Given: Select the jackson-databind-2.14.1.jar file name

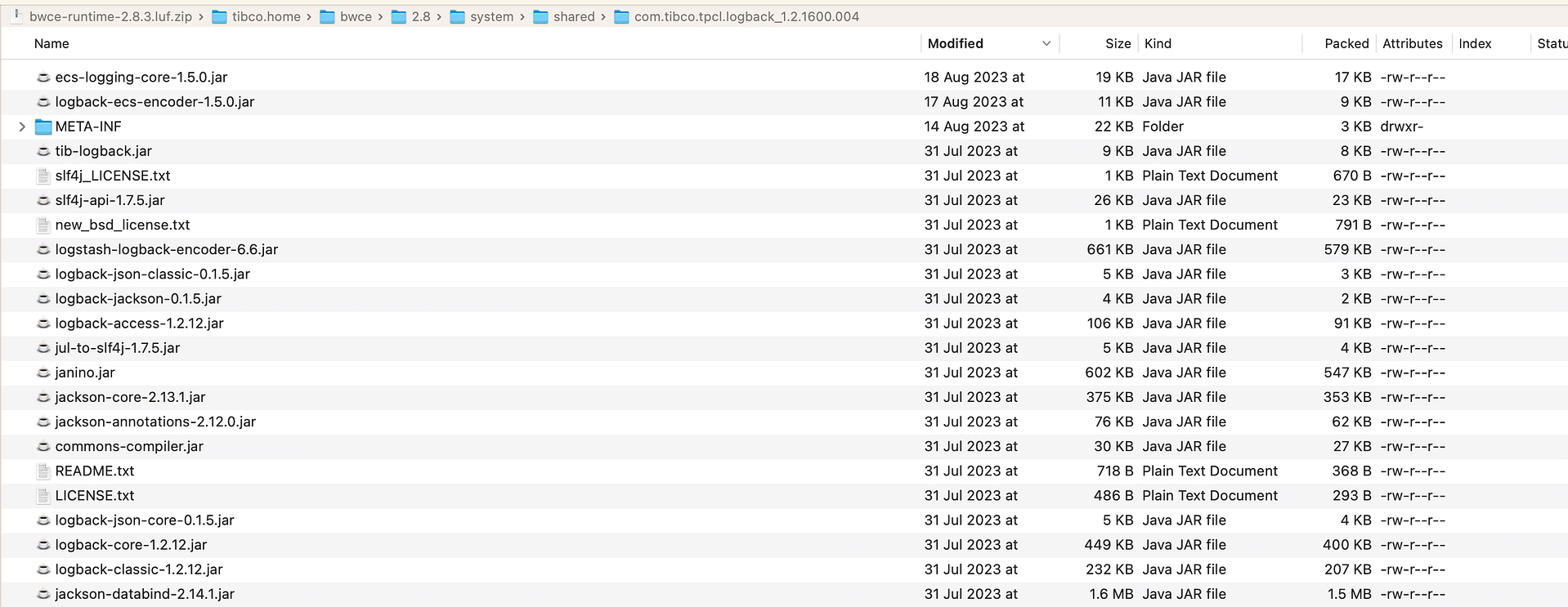Looking at the screenshot, I should pyautogui.click(x=145, y=594).
